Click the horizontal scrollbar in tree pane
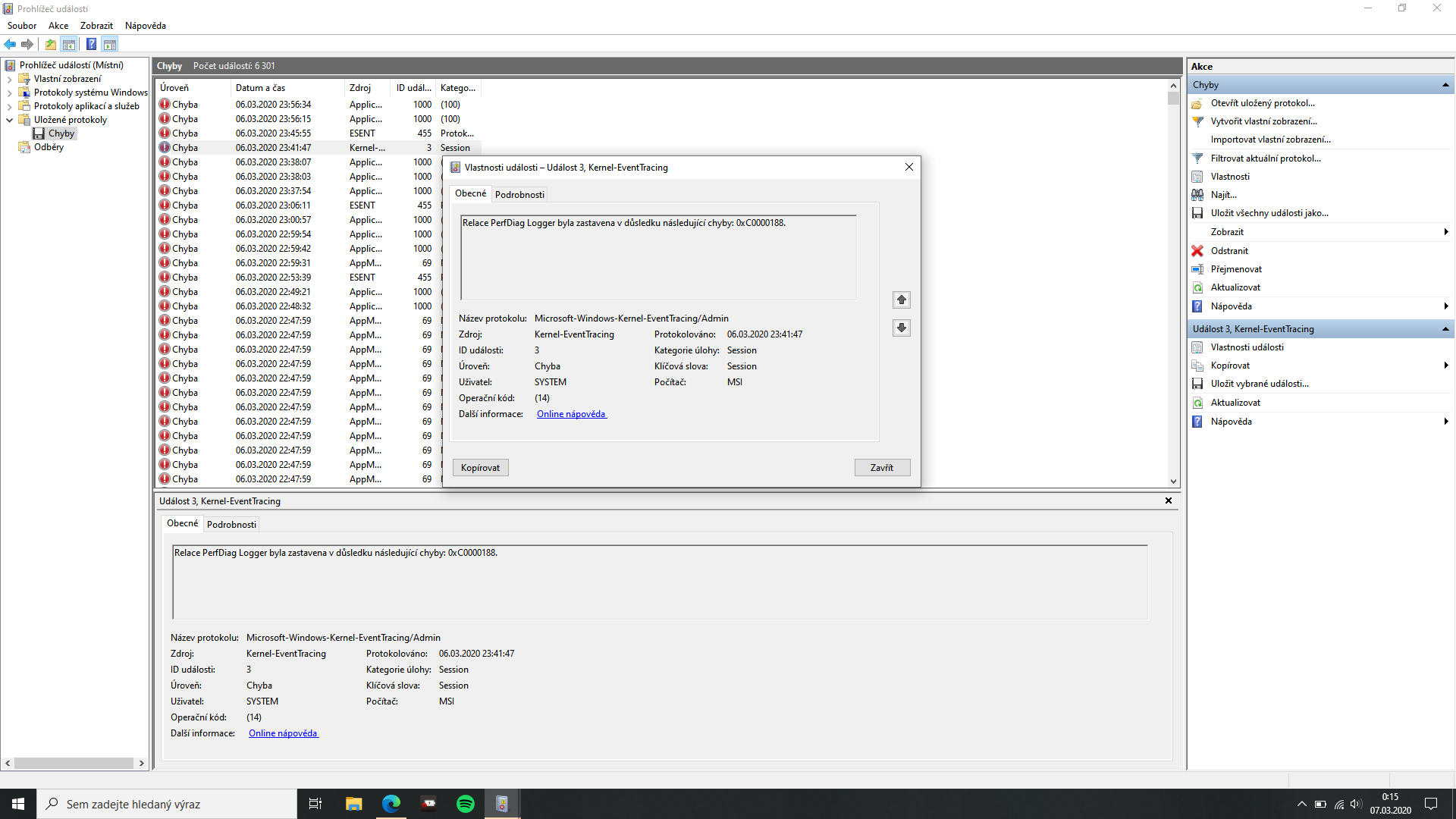 (74, 763)
